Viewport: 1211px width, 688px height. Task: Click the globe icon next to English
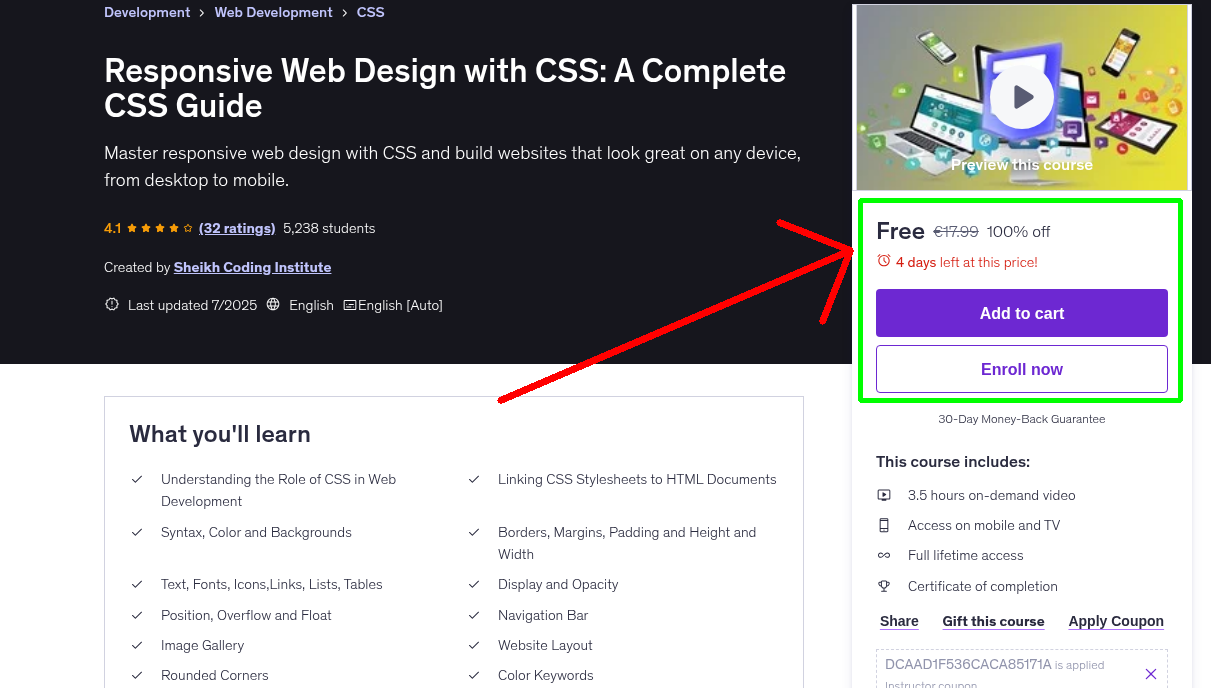pyautogui.click(x=273, y=305)
